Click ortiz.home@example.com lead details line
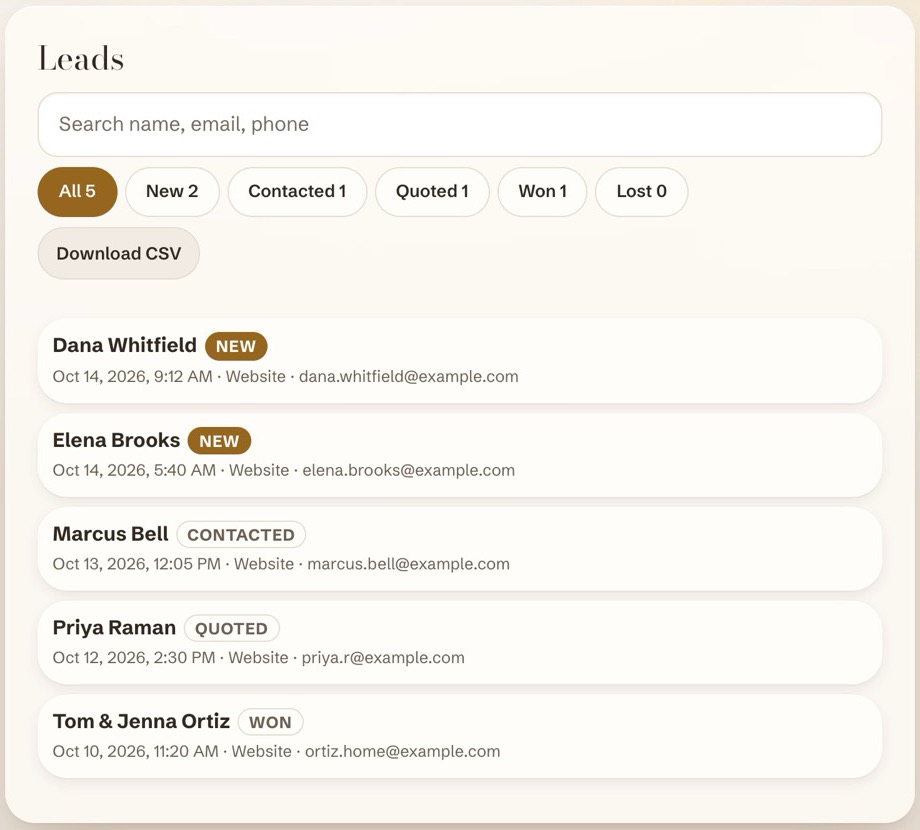Screen dimensions: 920x830 (x=276, y=751)
